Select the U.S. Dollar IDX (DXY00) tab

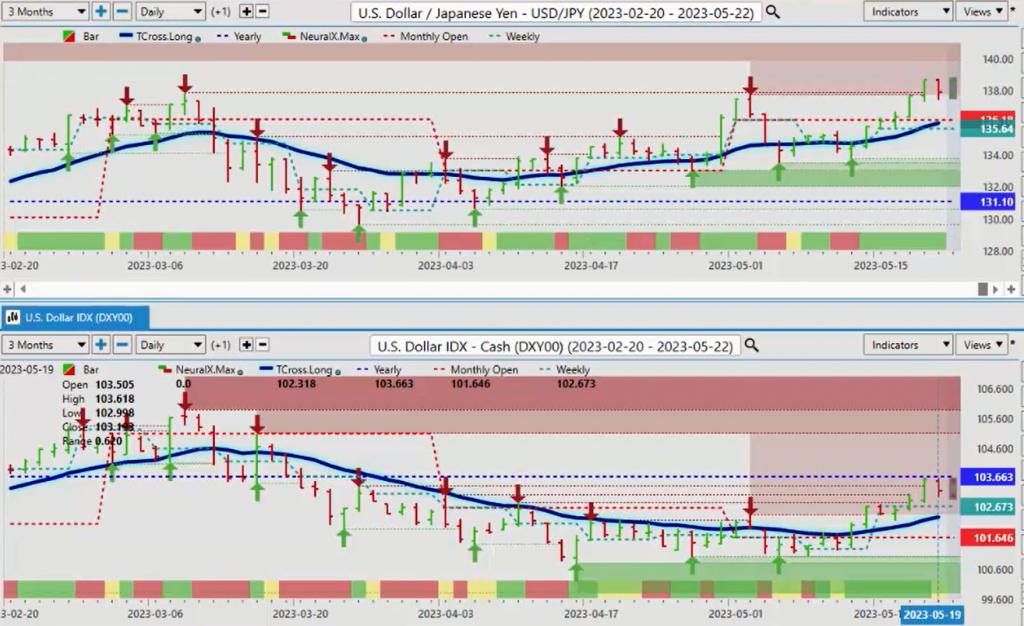point(75,317)
